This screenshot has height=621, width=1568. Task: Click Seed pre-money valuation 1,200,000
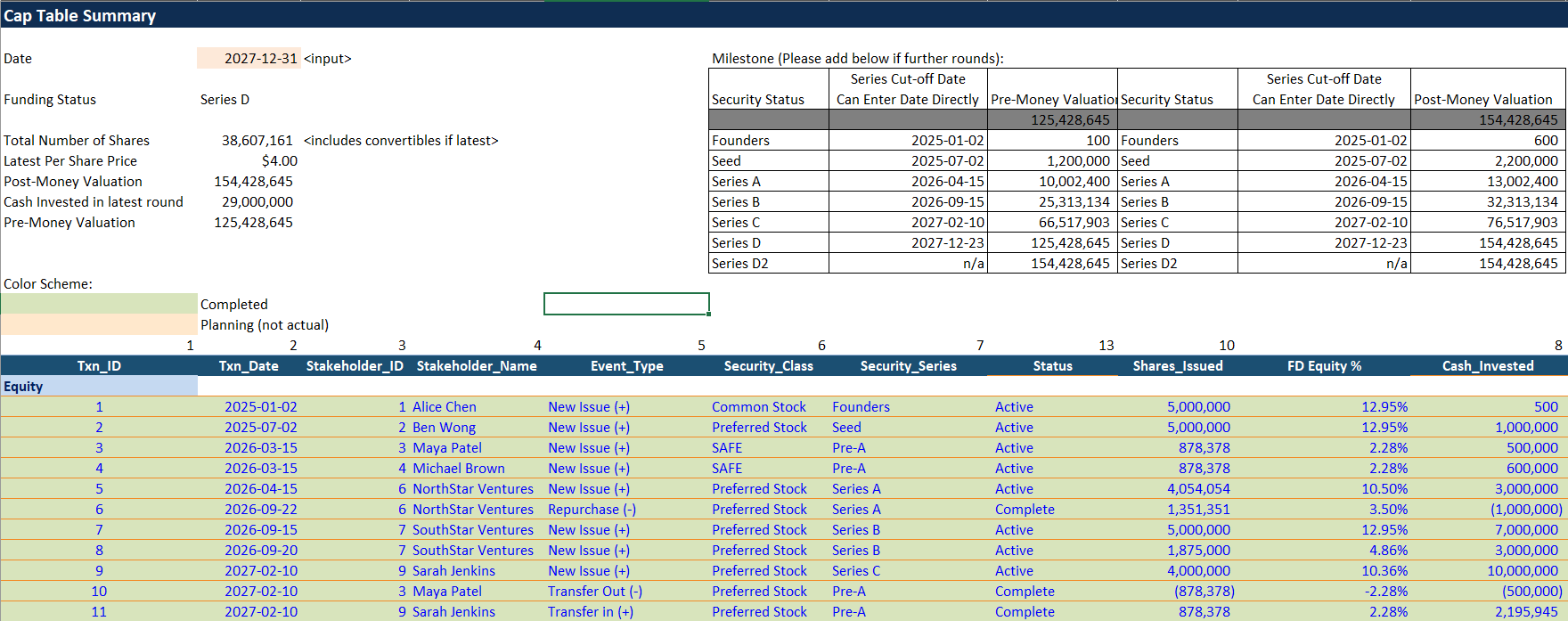pos(1052,161)
